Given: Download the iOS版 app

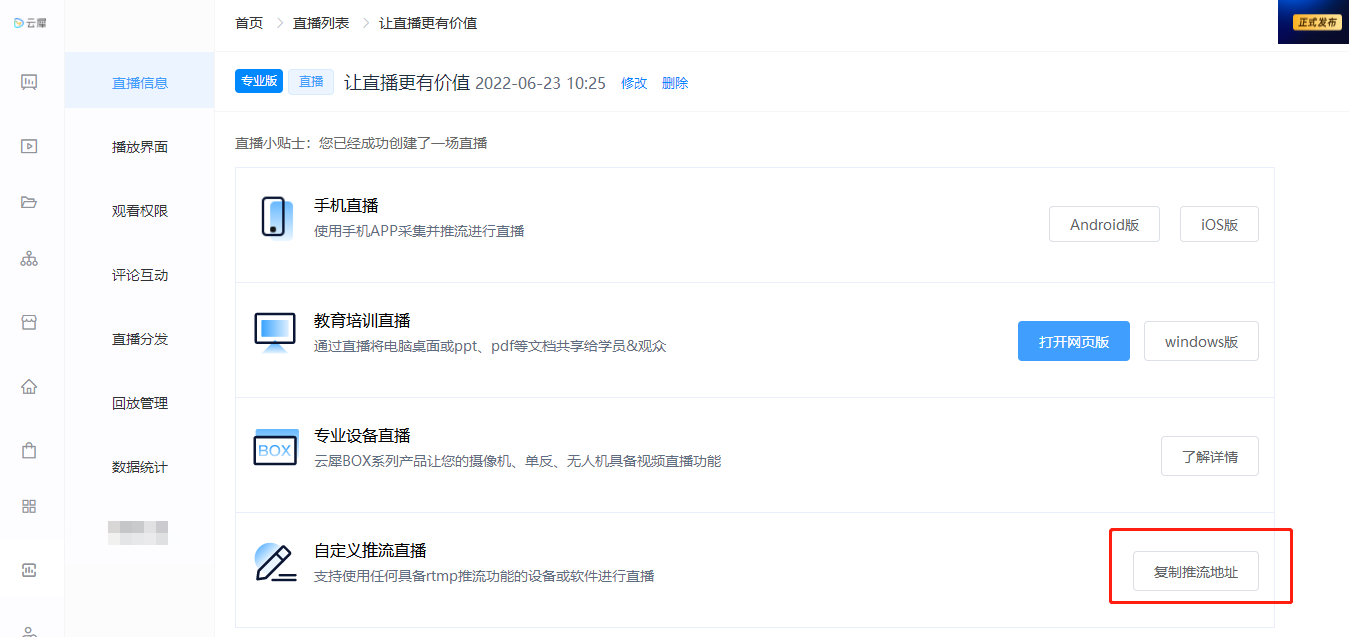Looking at the screenshot, I should (1219, 224).
